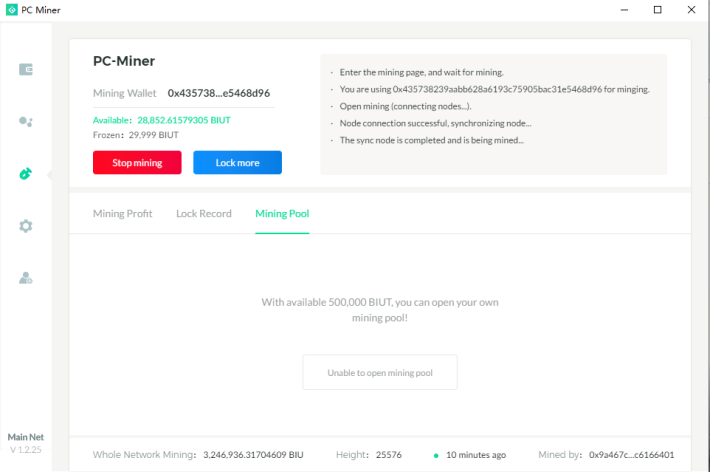Image resolution: width=710 pixels, height=472 pixels.
Task: Click the Unable to open mining pool button
Action: point(380,372)
